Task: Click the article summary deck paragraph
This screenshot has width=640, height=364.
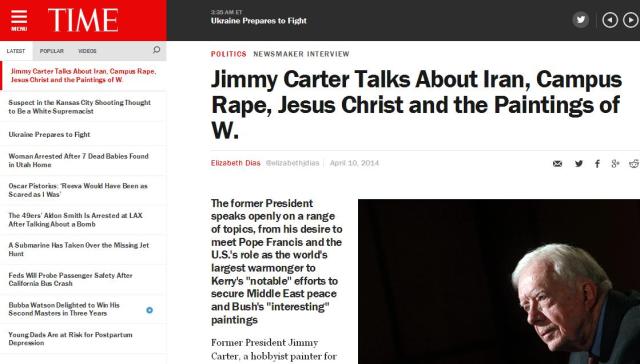Action: pos(277,262)
